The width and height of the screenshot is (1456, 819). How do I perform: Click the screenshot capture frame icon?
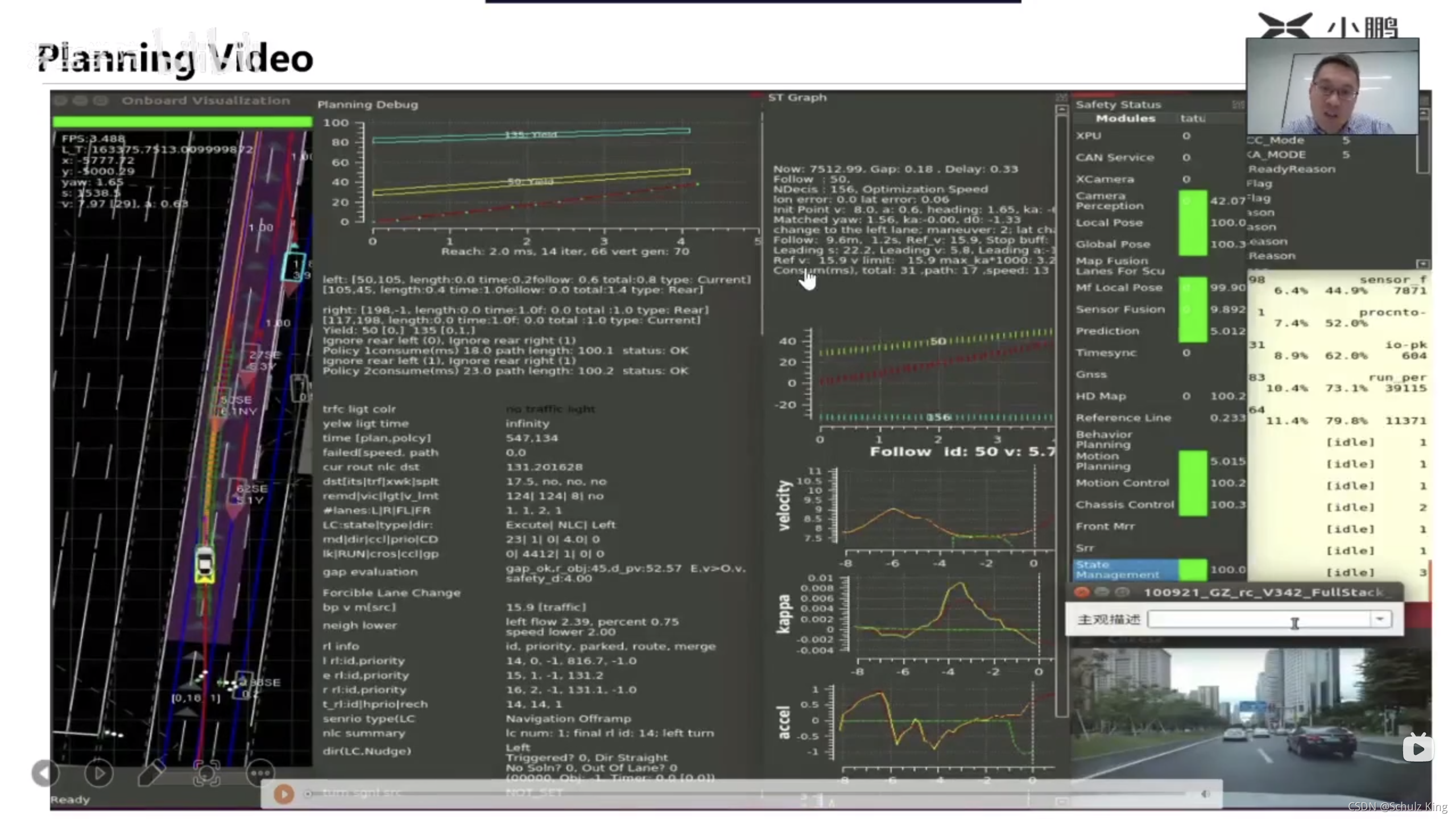click(x=206, y=773)
